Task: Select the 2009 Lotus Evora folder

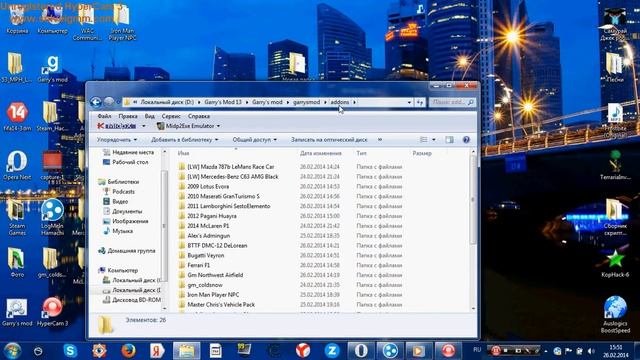Action: [x=208, y=187]
